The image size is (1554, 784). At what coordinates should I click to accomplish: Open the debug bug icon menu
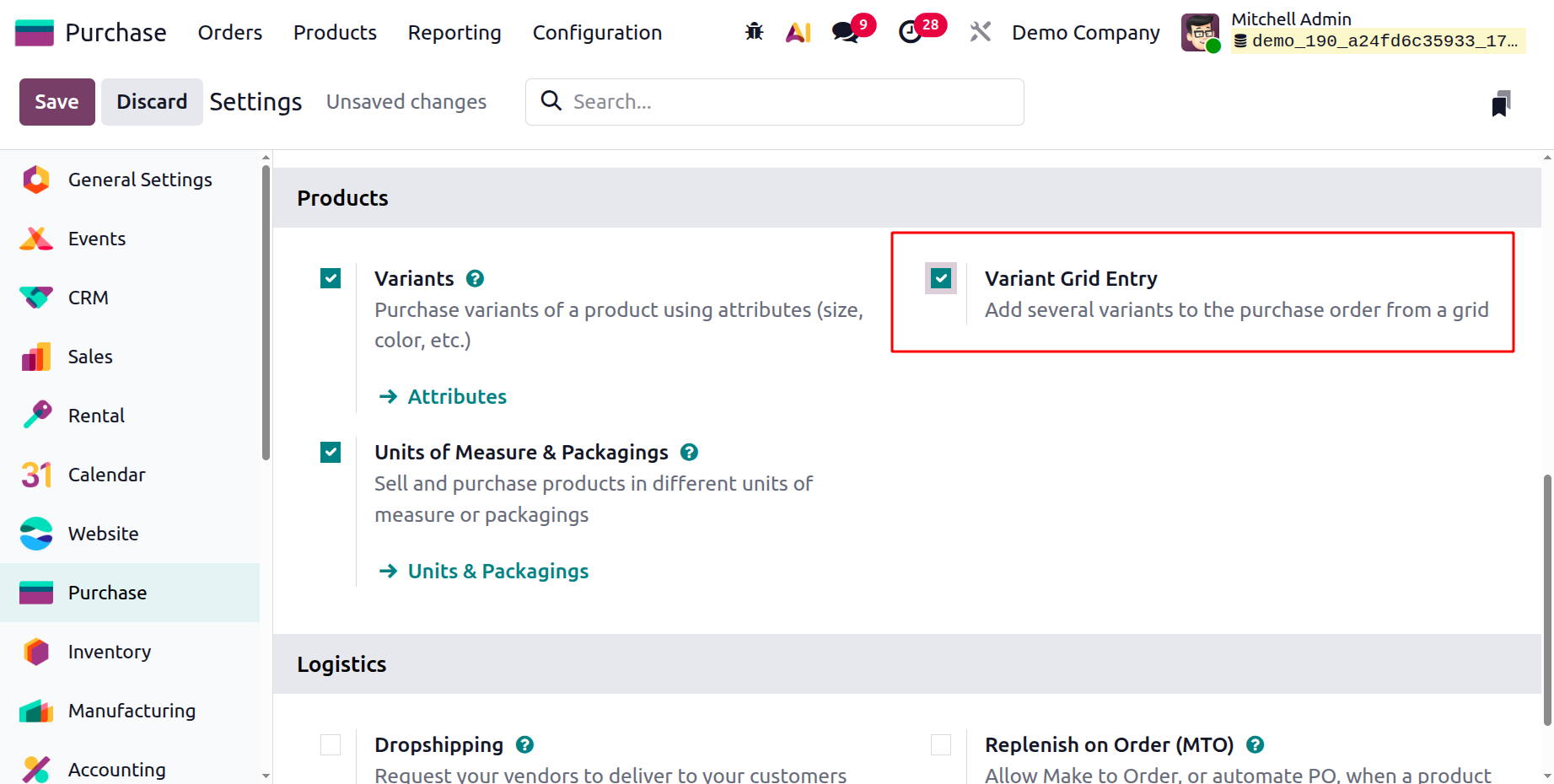tap(754, 32)
